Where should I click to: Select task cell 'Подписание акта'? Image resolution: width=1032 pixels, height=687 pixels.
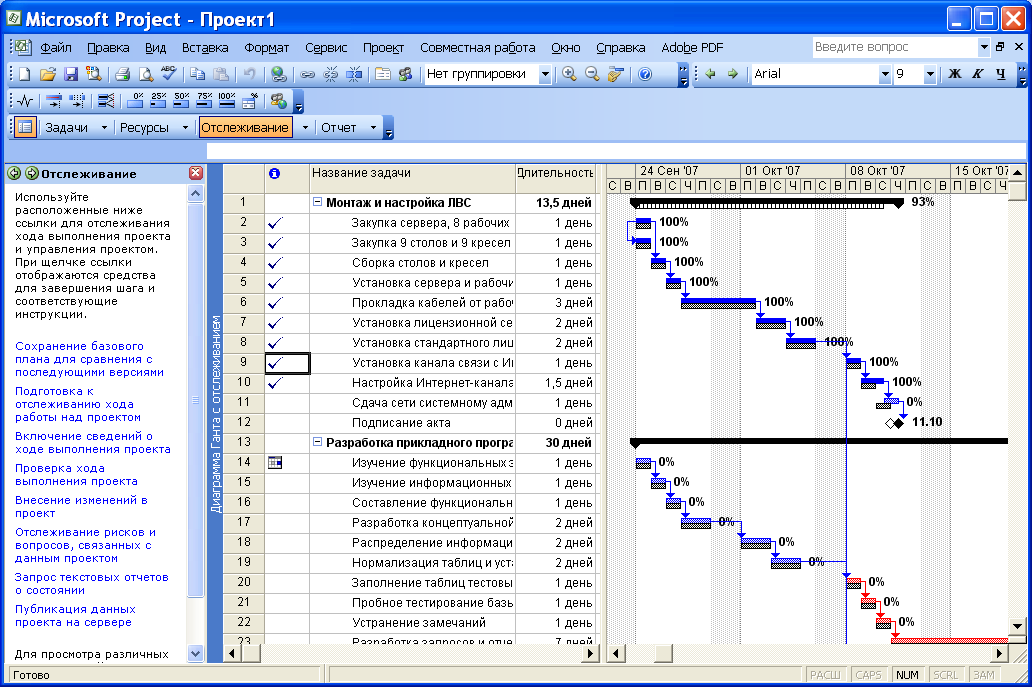point(412,422)
